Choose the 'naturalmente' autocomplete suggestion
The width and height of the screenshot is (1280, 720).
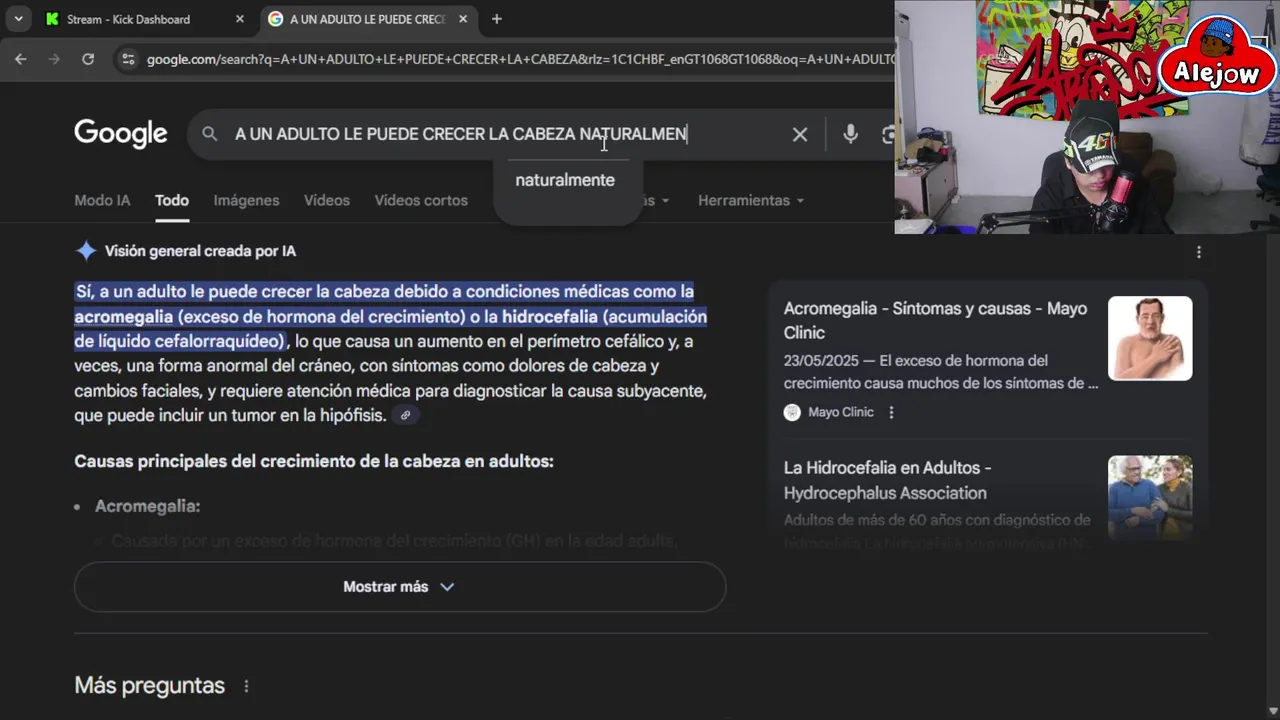coord(565,180)
